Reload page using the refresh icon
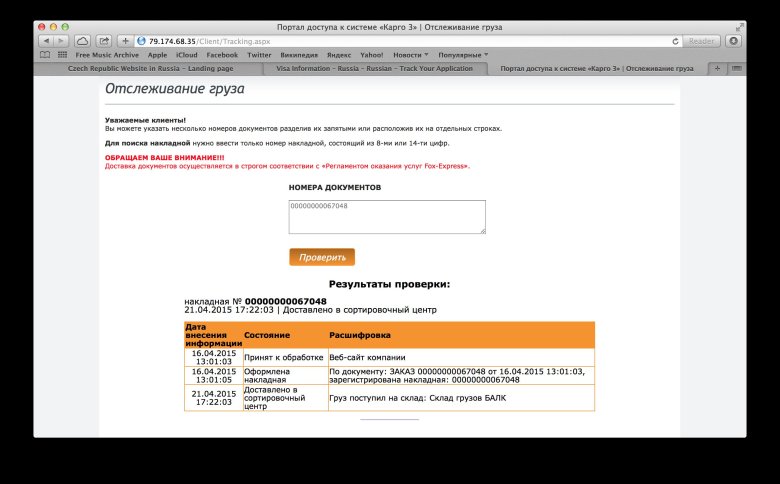The image size is (780, 484). coord(677,41)
